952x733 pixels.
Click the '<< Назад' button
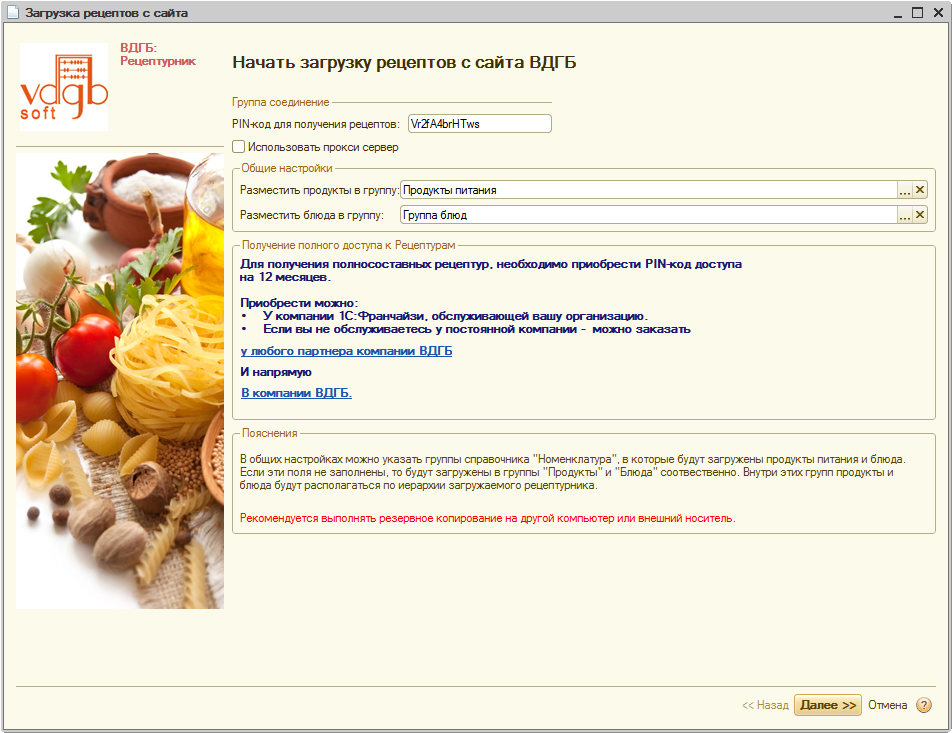pyautogui.click(x=765, y=705)
